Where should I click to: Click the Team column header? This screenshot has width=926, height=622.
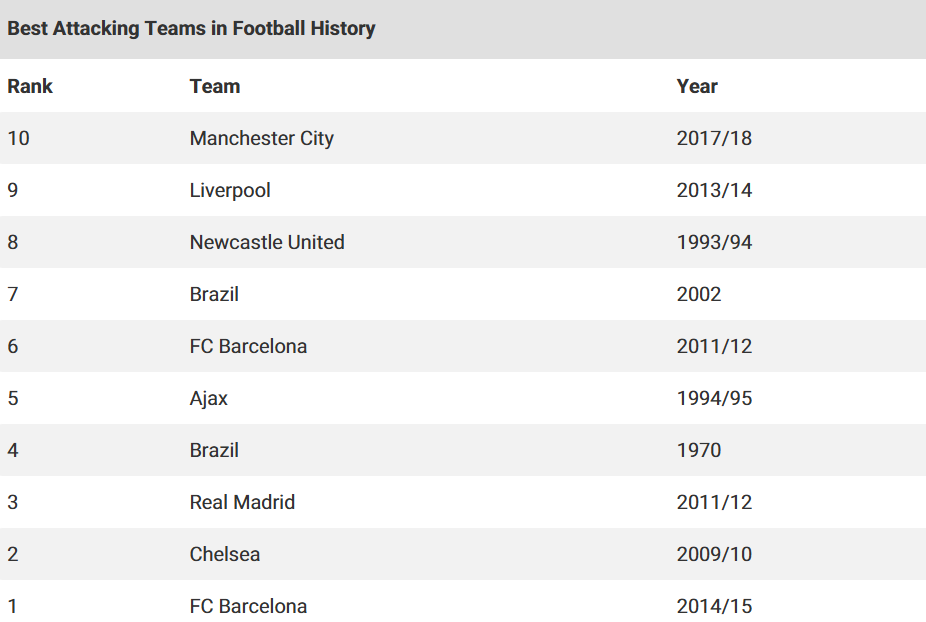[215, 86]
